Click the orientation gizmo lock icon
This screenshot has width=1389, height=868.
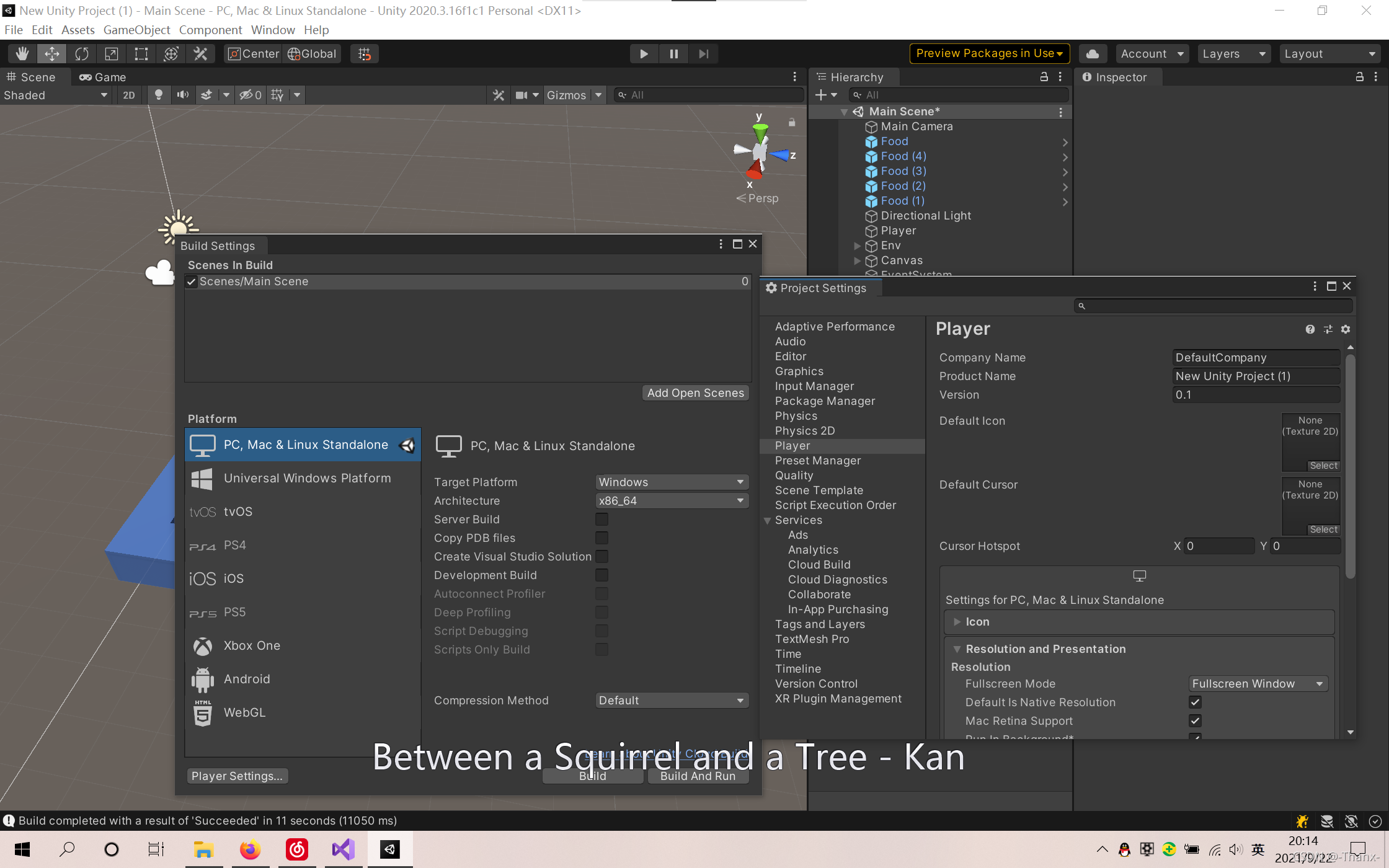pyautogui.click(x=792, y=123)
